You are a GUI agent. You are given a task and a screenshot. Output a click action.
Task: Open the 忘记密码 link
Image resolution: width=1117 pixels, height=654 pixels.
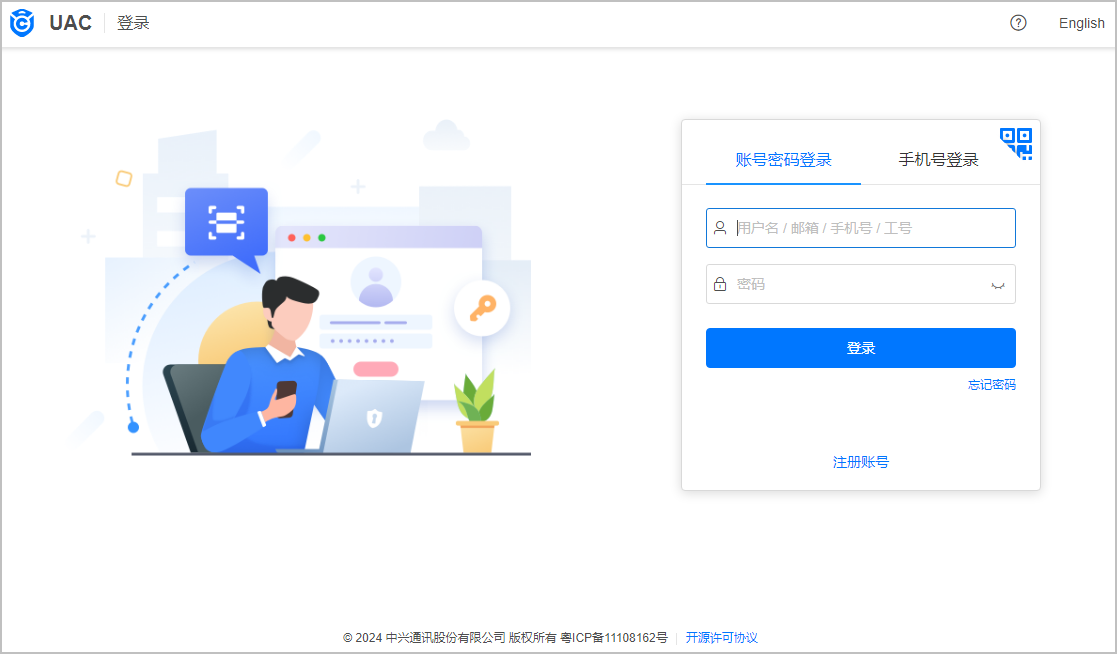[x=992, y=385]
